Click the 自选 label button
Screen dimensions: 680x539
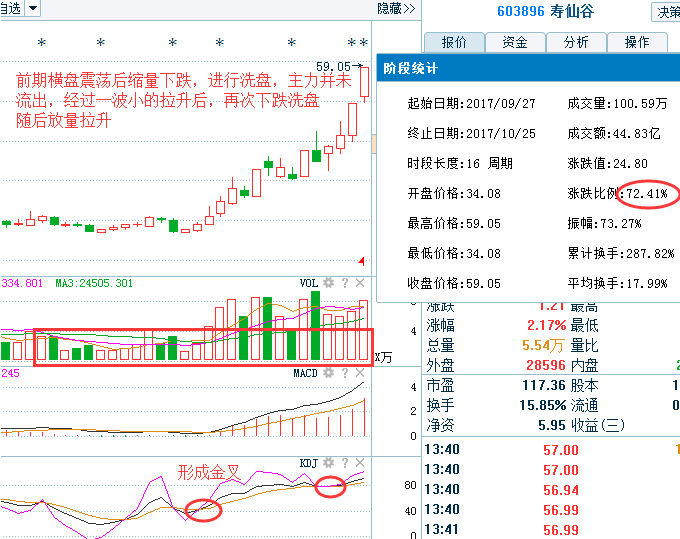(12, 8)
